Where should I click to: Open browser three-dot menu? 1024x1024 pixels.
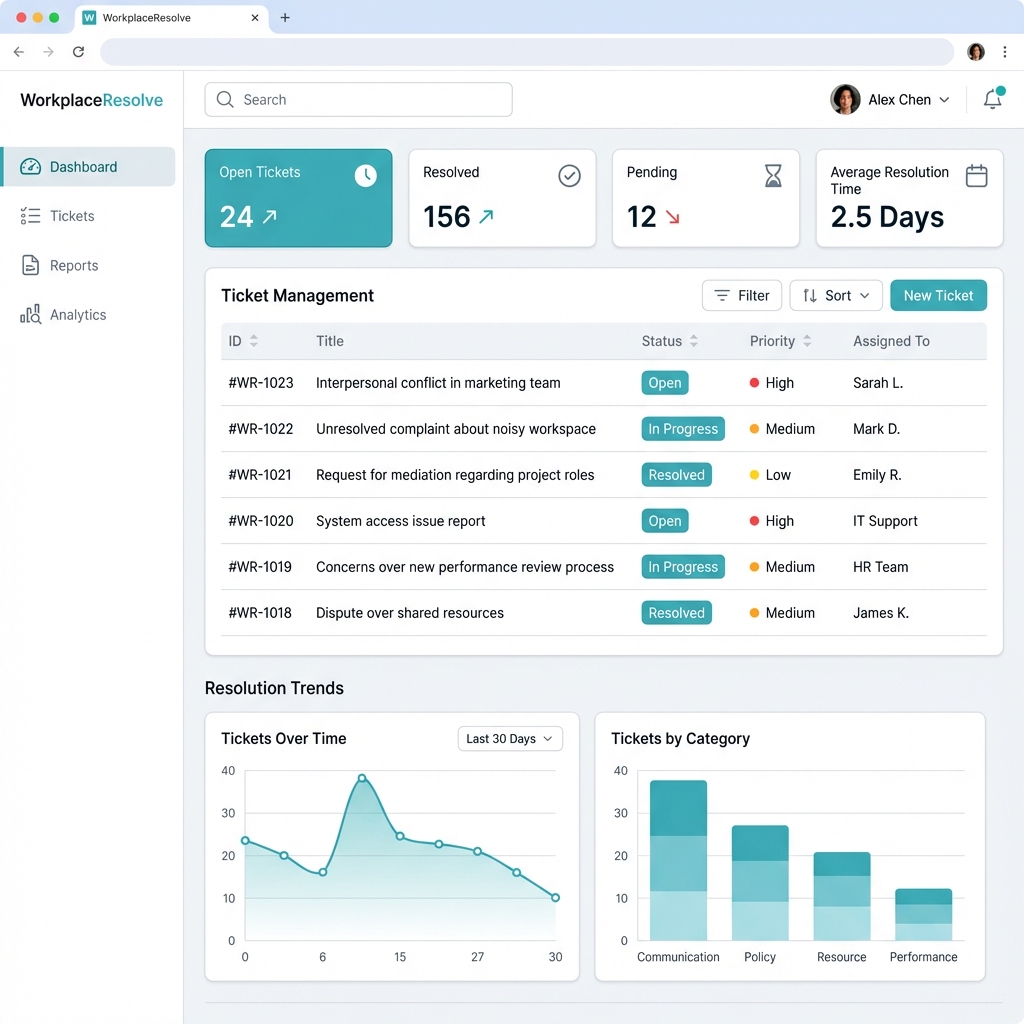(1006, 52)
